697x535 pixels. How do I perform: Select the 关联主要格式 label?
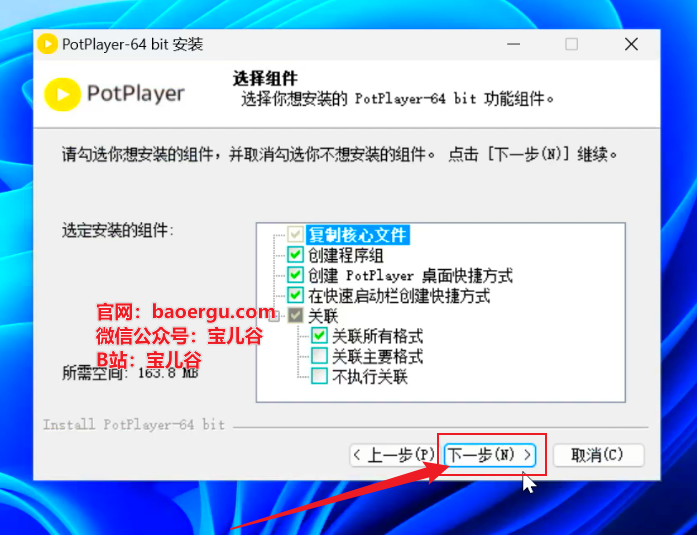pyautogui.click(x=377, y=356)
